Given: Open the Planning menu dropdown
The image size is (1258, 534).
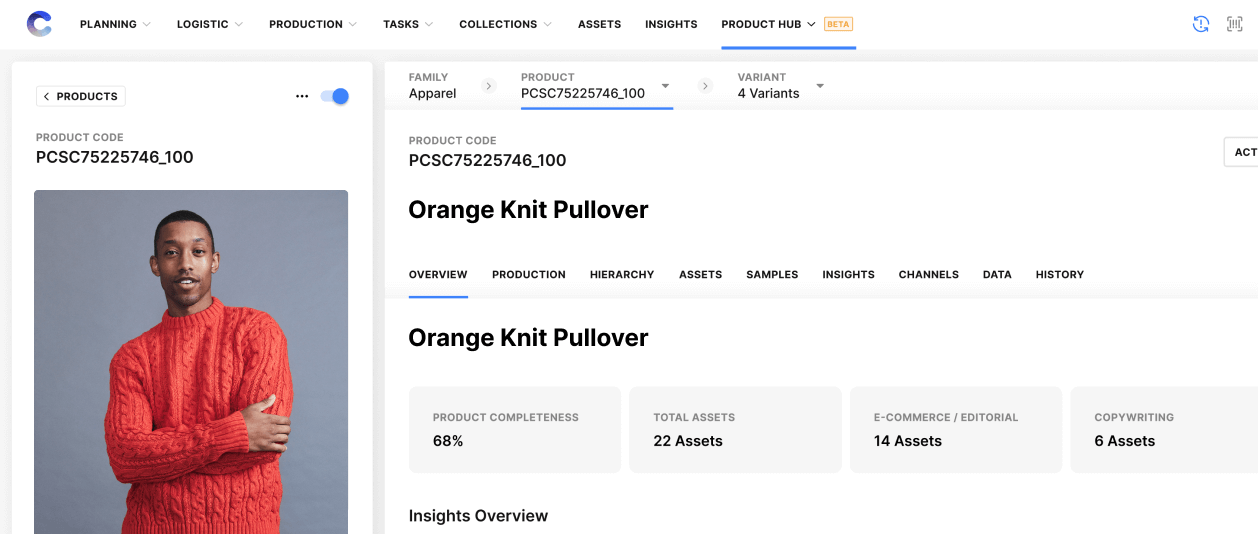Looking at the screenshot, I should pyautogui.click(x=115, y=24).
